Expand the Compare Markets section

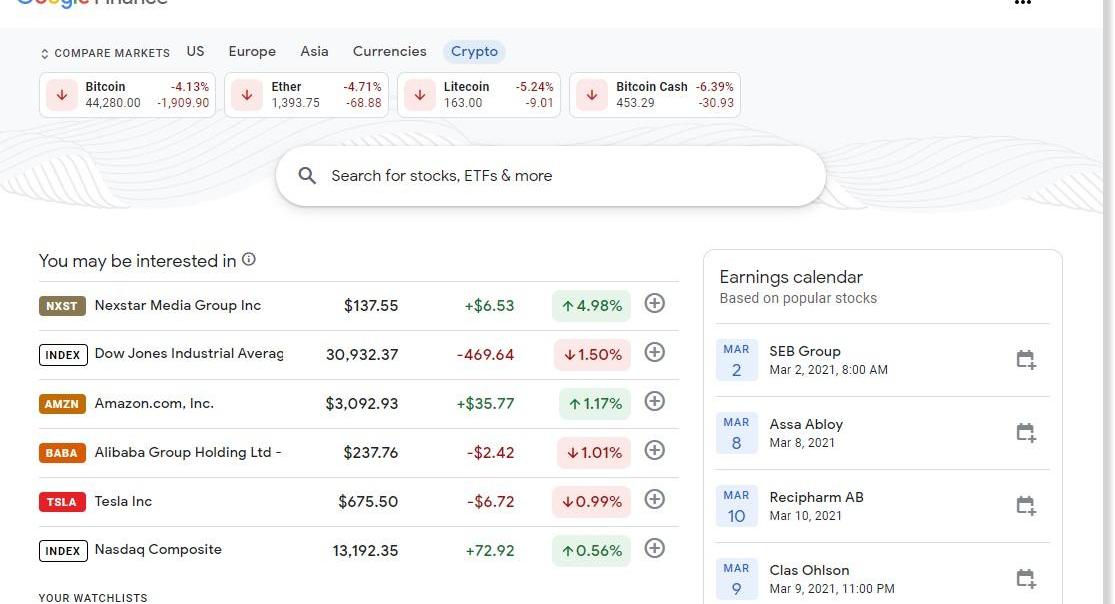tap(105, 53)
